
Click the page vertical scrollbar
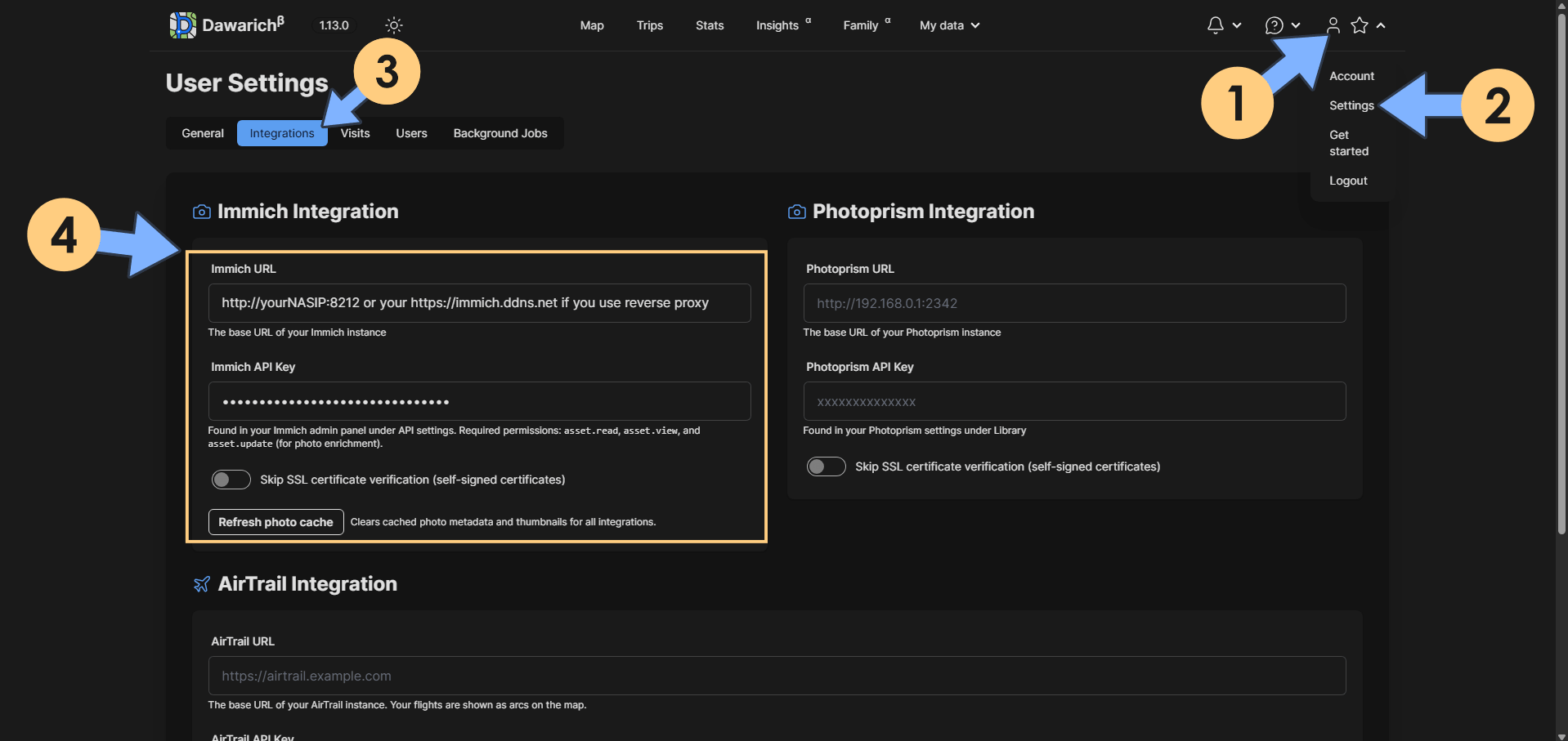click(x=1561, y=274)
